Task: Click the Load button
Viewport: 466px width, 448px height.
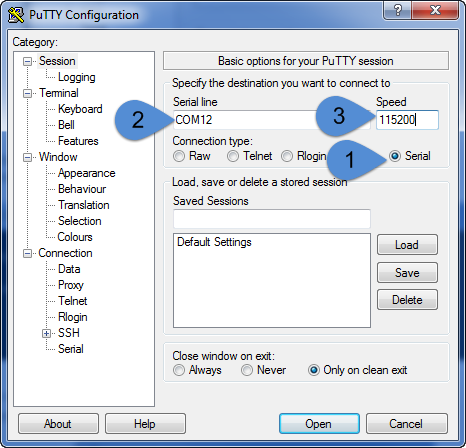Action: click(407, 245)
